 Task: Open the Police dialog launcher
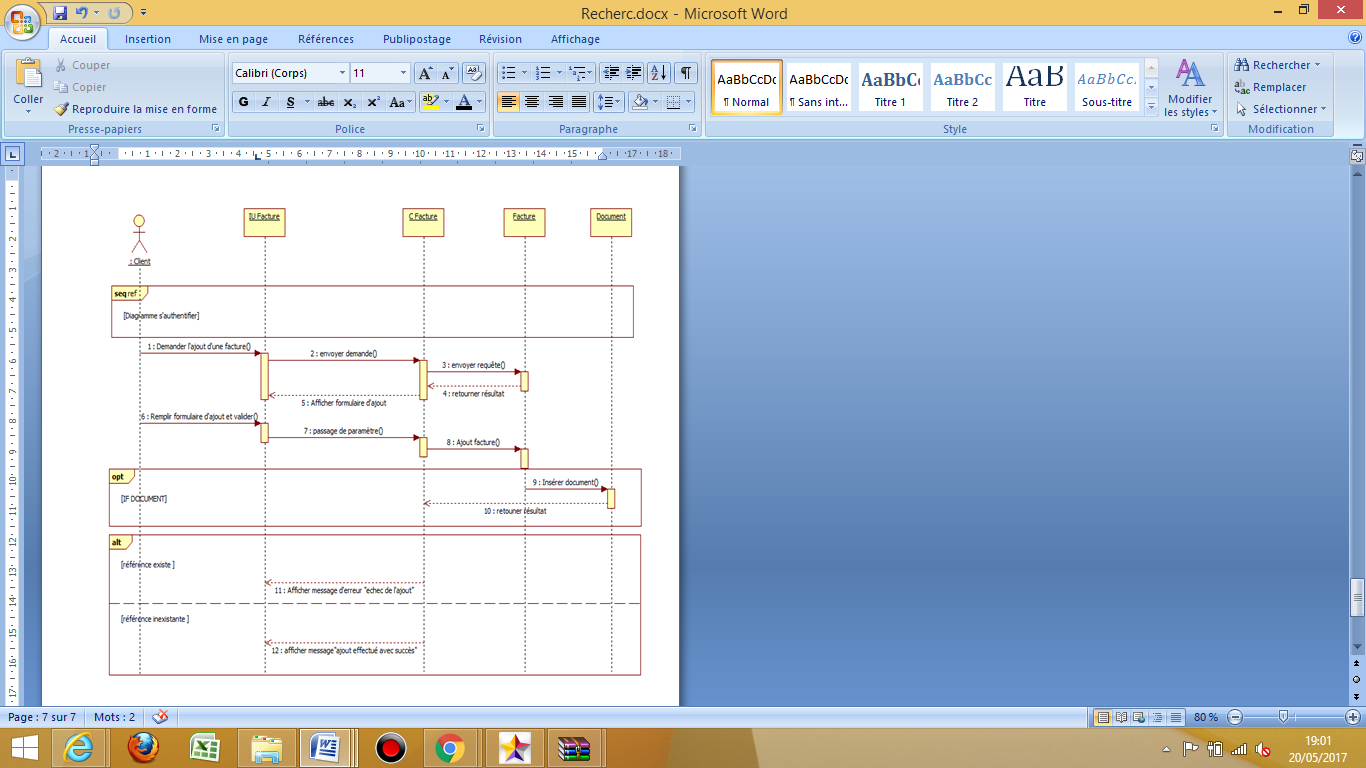480,129
